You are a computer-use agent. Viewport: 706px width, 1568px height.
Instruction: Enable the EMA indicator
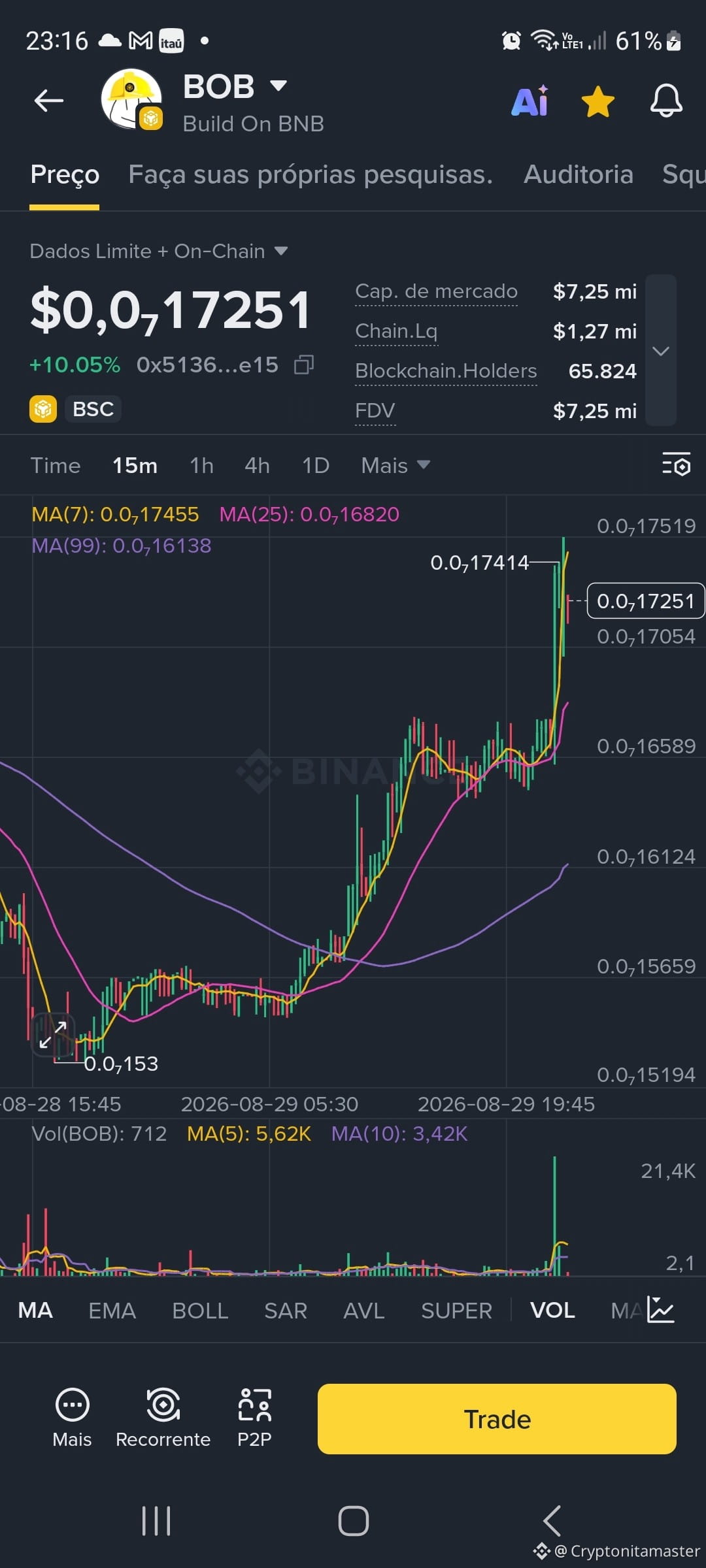point(112,1311)
